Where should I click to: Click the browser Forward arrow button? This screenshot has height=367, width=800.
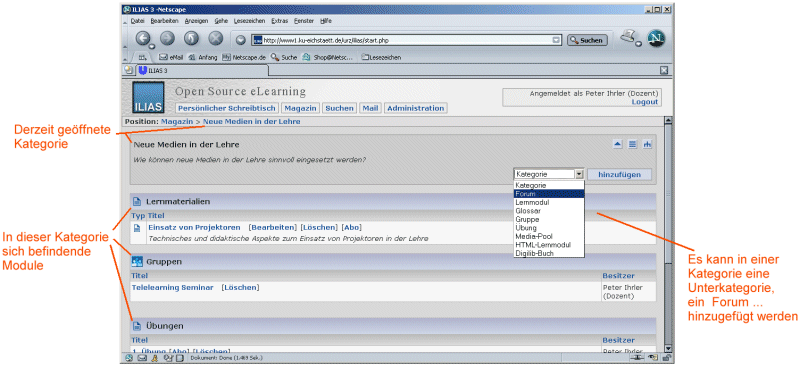coord(167,39)
